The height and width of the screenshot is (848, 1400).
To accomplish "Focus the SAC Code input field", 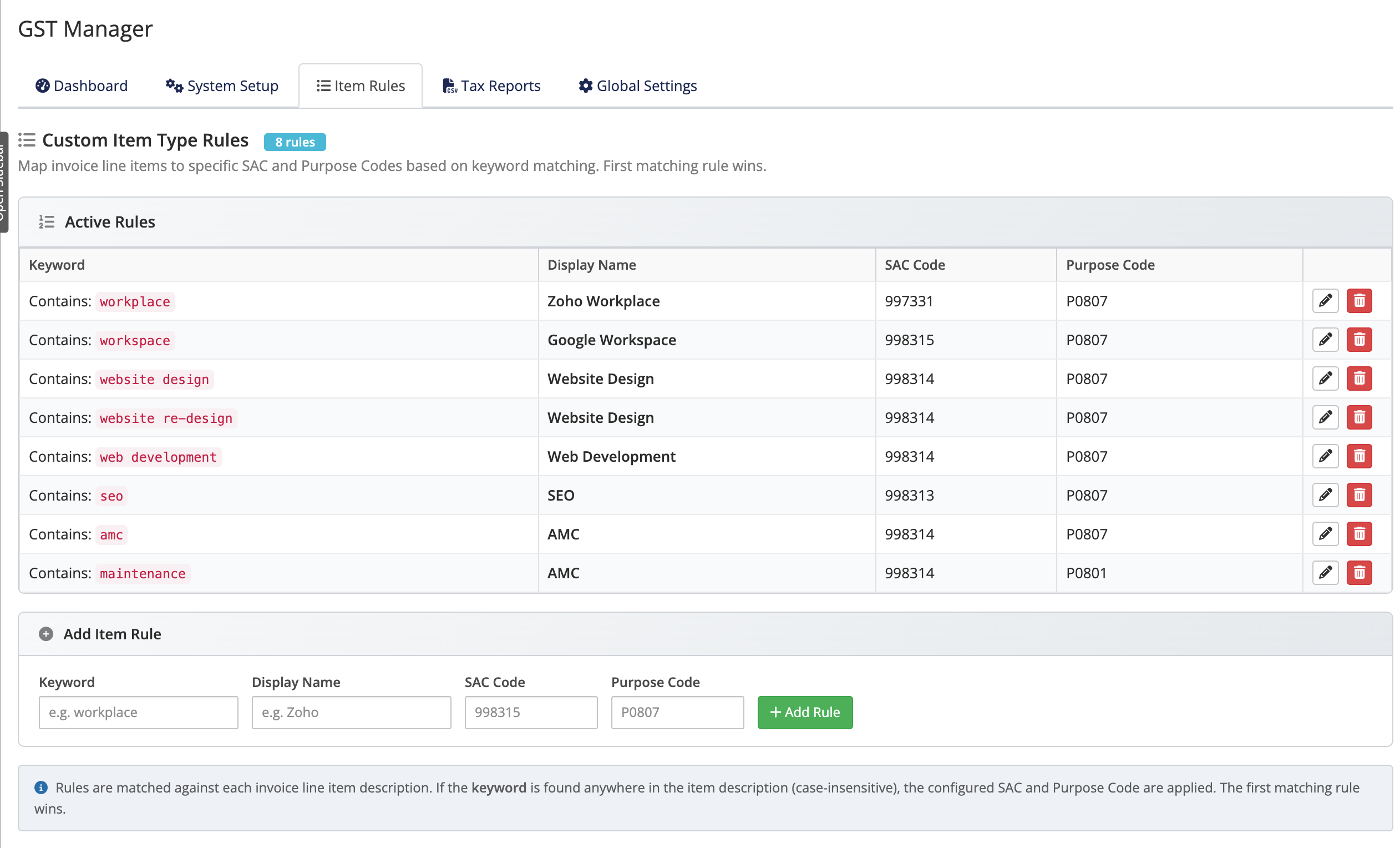I will click(531, 712).
